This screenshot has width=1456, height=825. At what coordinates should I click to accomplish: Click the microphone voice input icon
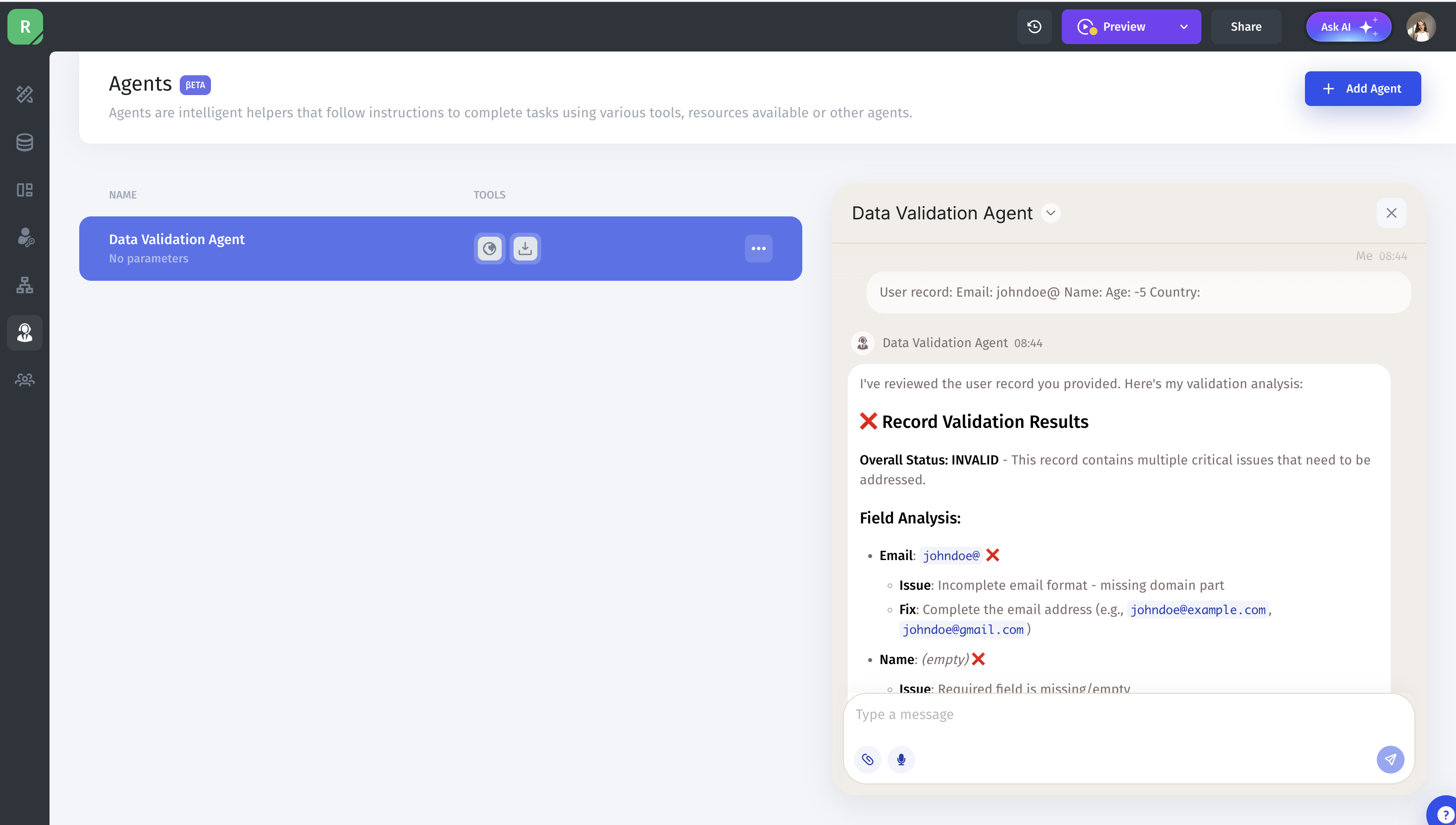pos(901,759)
